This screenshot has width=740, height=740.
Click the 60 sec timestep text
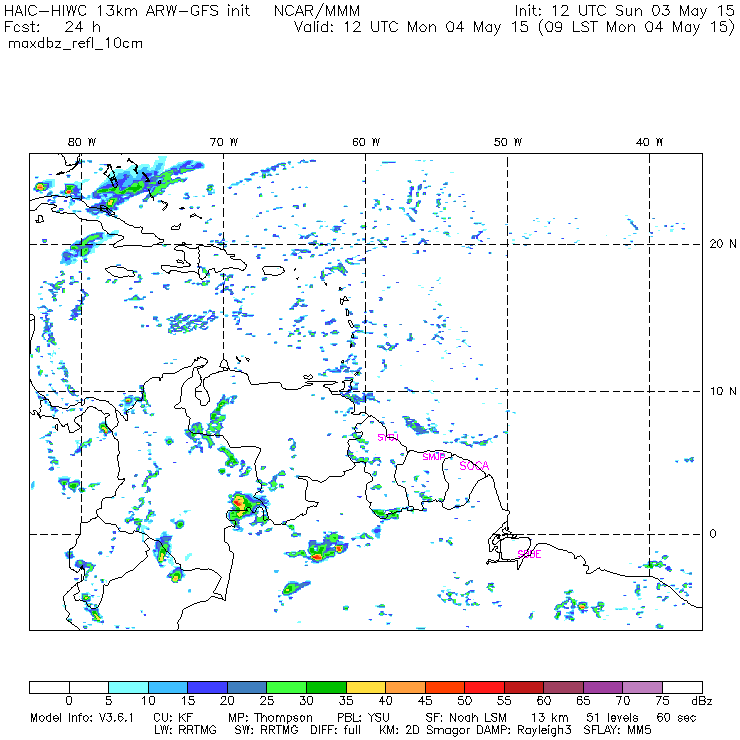click(x=676, y=718)
